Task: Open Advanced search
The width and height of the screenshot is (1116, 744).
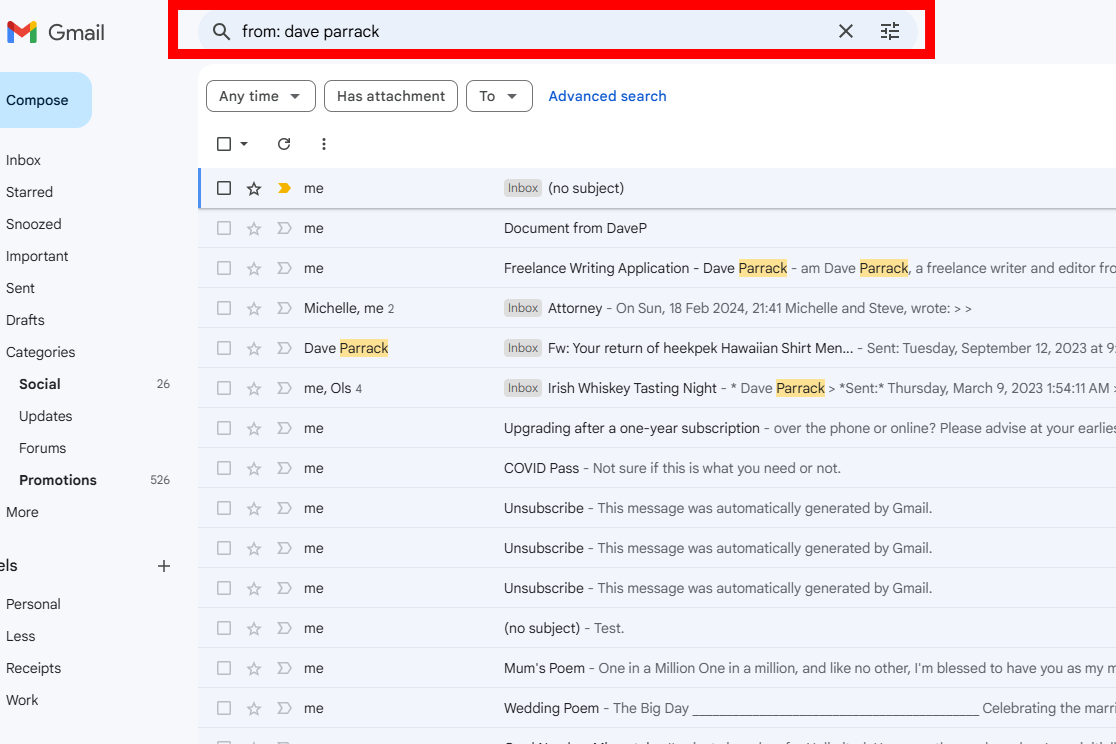Action: tap(607, 96)
